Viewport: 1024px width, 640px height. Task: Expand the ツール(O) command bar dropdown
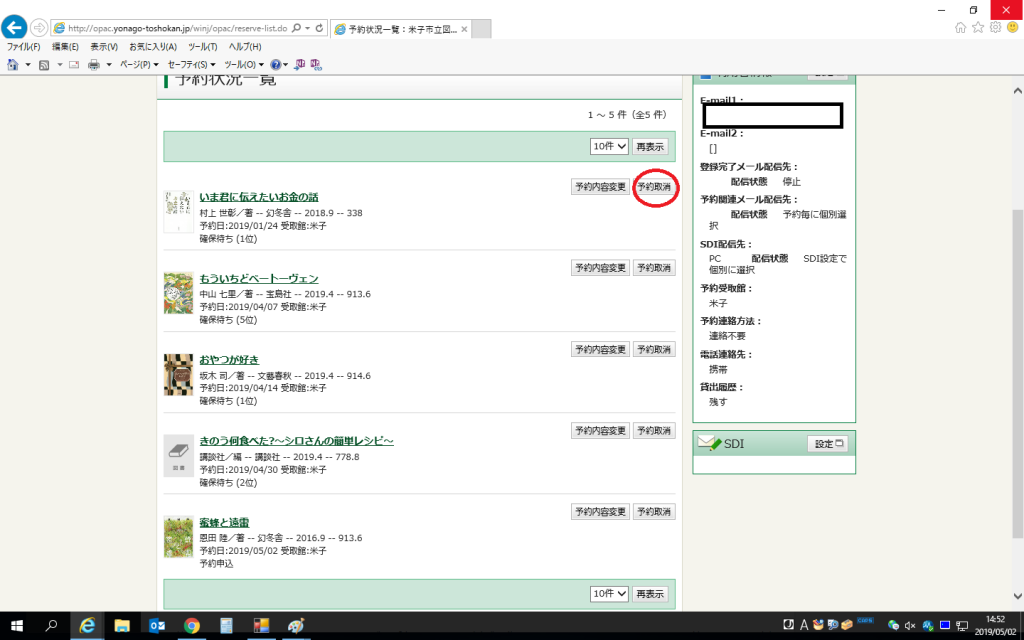pos(244,65)
